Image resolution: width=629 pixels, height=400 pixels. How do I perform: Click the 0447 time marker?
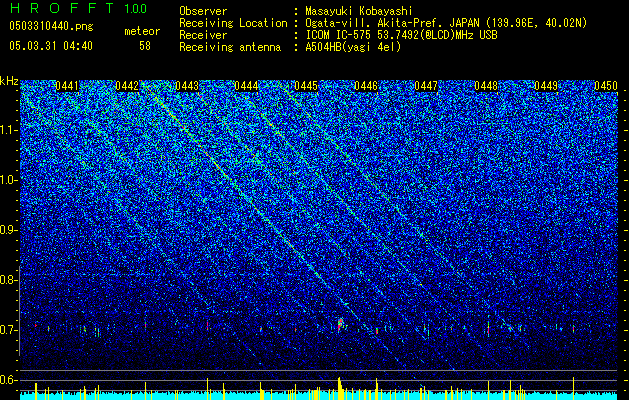(x=426, y=86)
